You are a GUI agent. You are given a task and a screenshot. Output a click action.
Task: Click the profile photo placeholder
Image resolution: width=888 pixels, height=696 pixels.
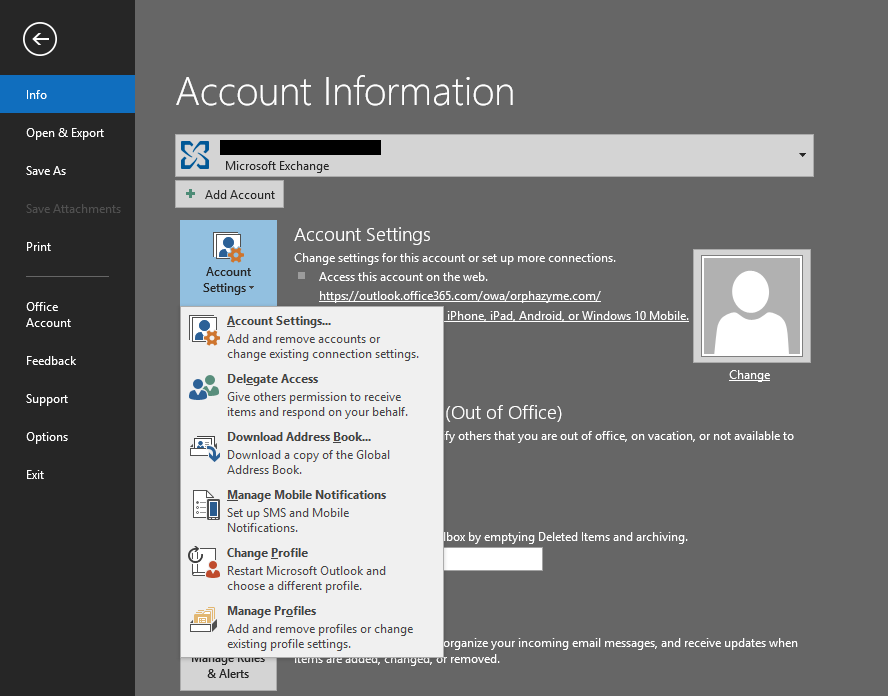752,306
